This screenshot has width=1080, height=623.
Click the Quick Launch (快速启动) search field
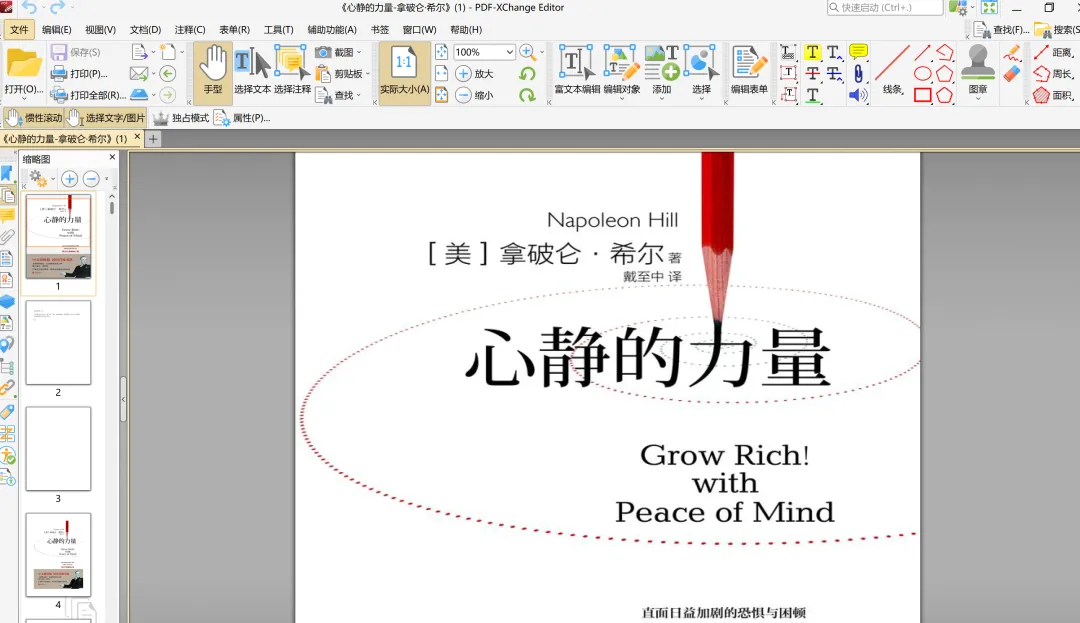coord(885,8)
